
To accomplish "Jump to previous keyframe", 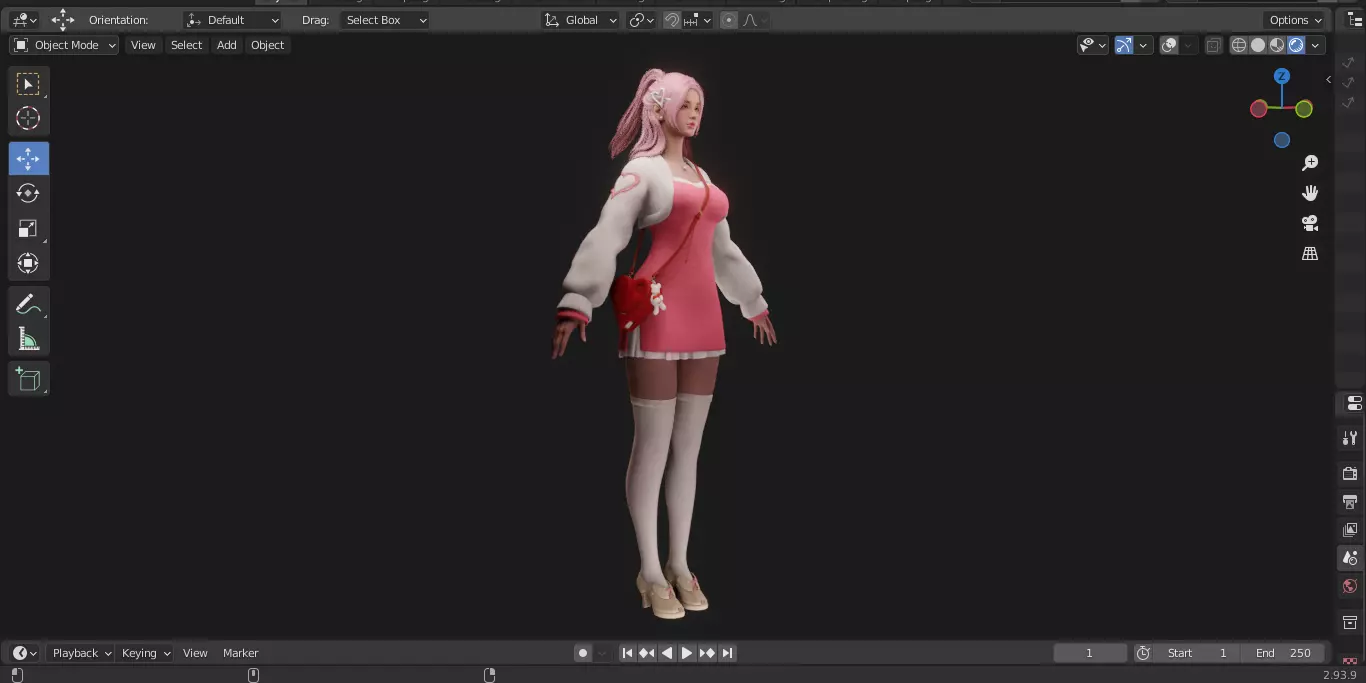I will [647, 653].
